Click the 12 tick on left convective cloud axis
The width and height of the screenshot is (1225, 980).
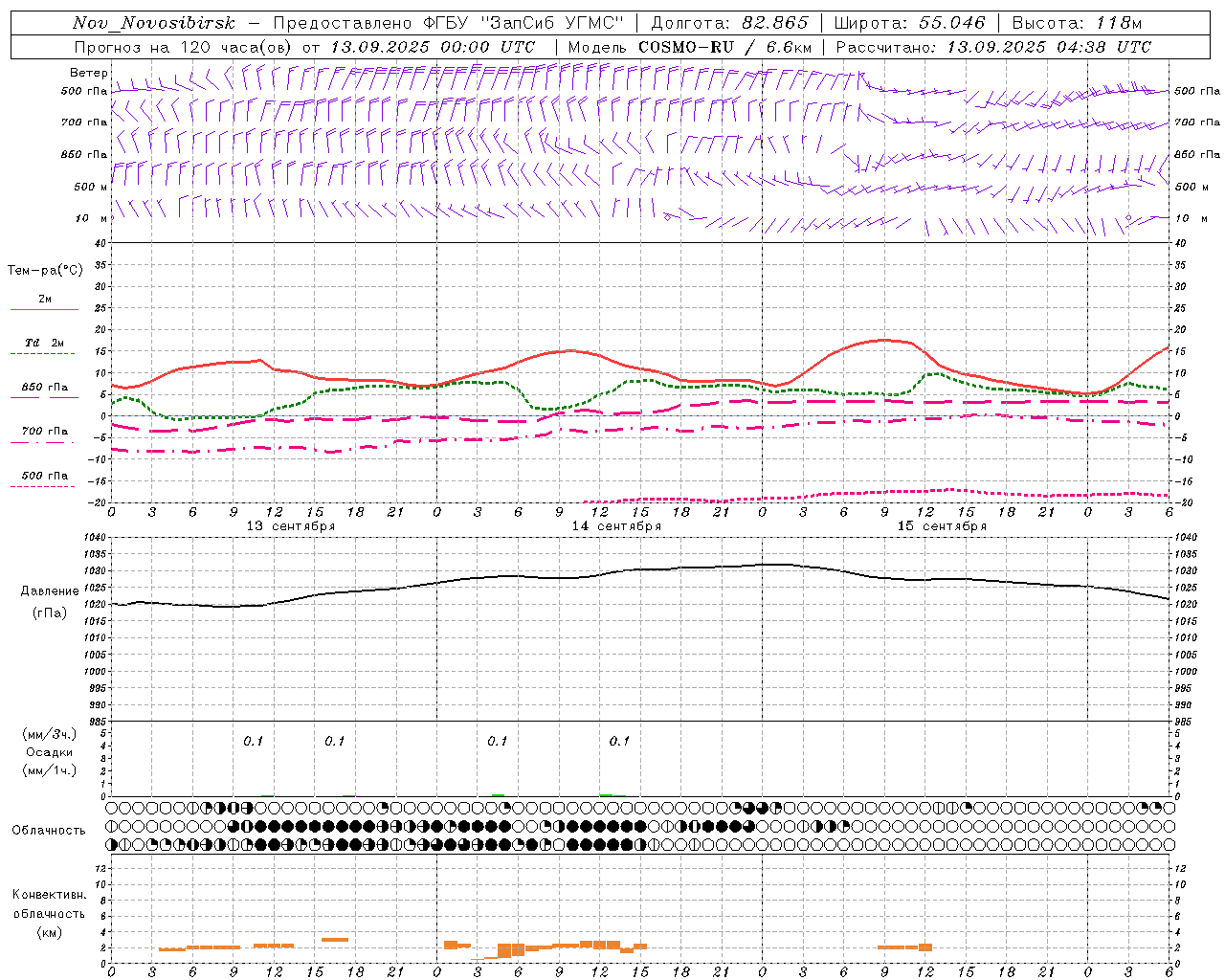pyautogui.click(x=101, y=868)
